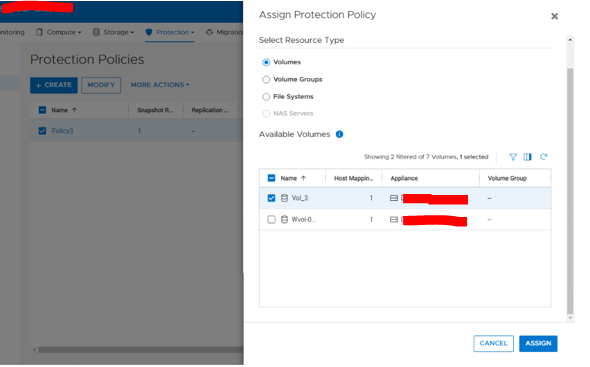Image resolution: width=590 pixels, height=367 pixels.
Task: Click the CANCEL button
Action: click(493, 343)
